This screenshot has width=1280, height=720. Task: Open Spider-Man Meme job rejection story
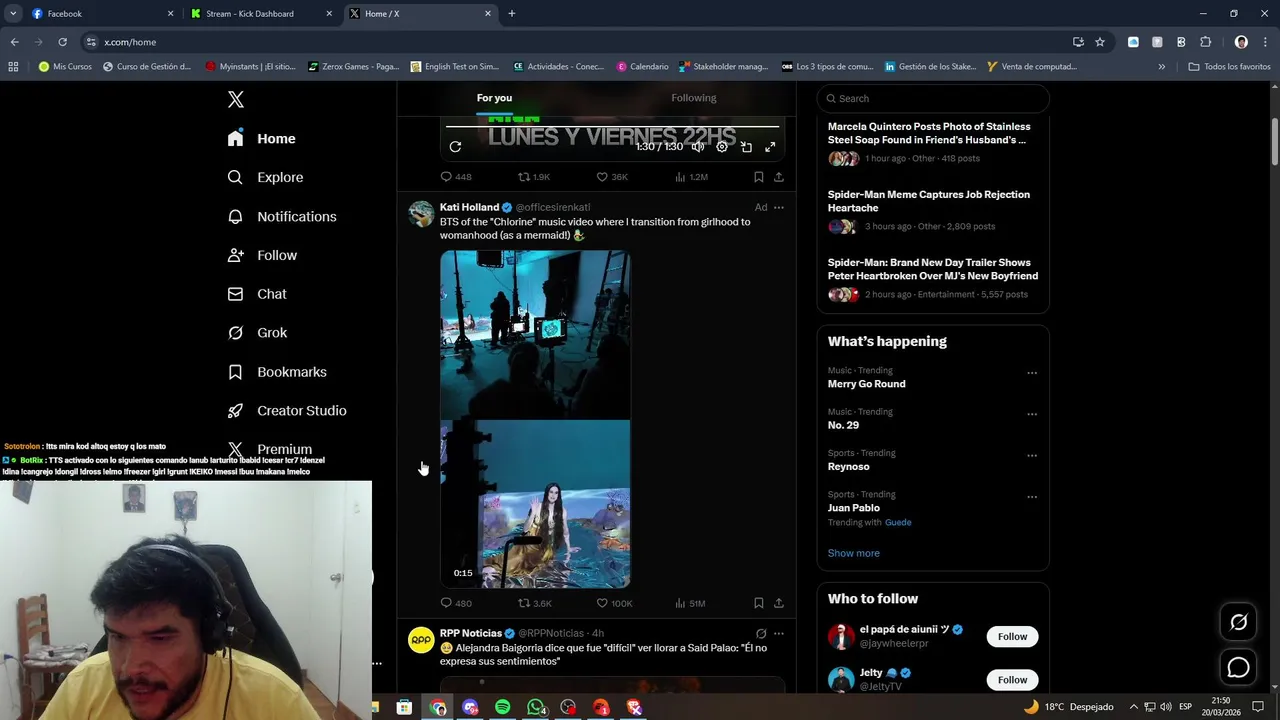point(933,211)
